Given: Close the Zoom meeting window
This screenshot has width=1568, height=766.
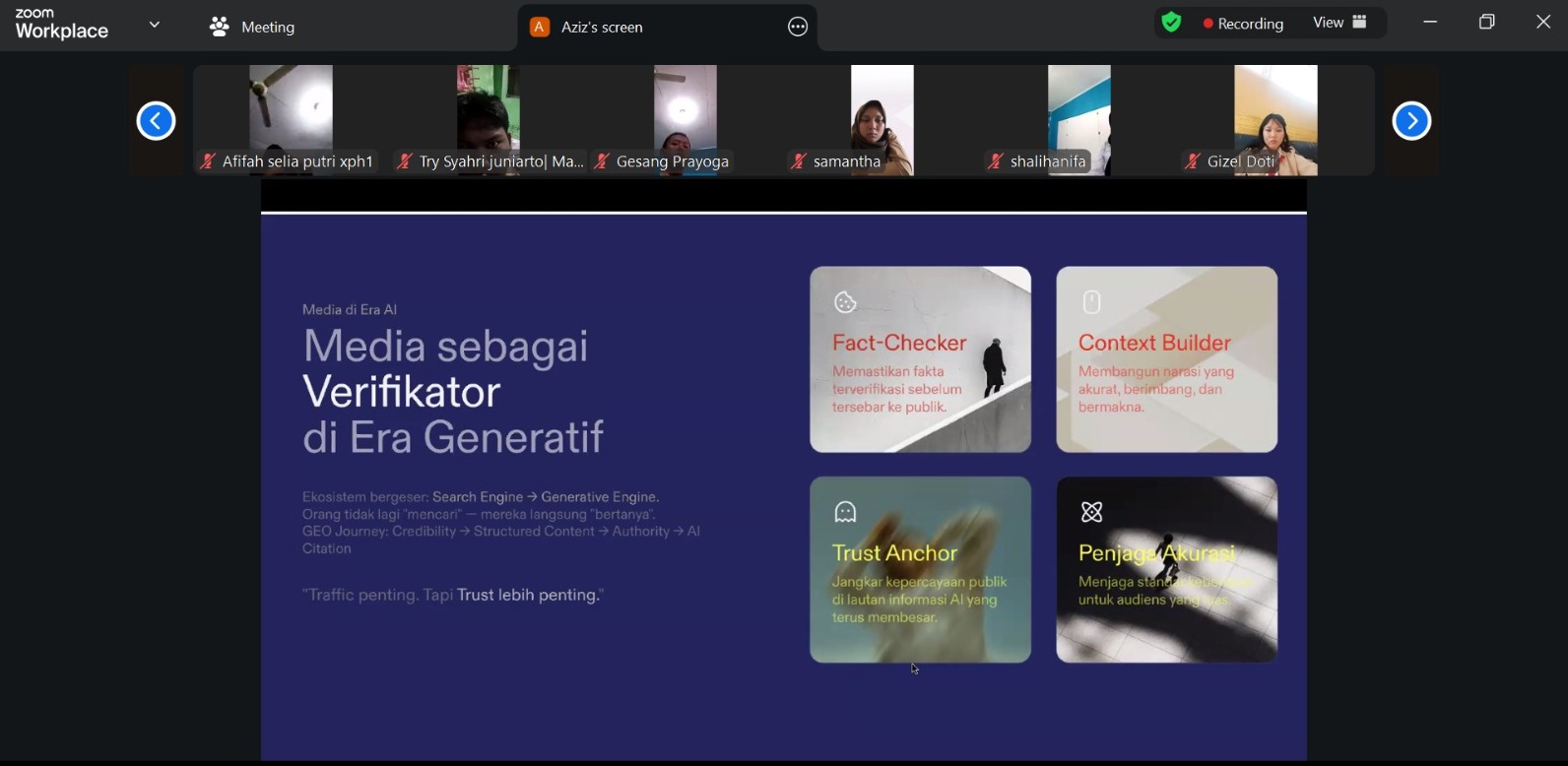Looking at the screenshot, I should coord(1543,23).
